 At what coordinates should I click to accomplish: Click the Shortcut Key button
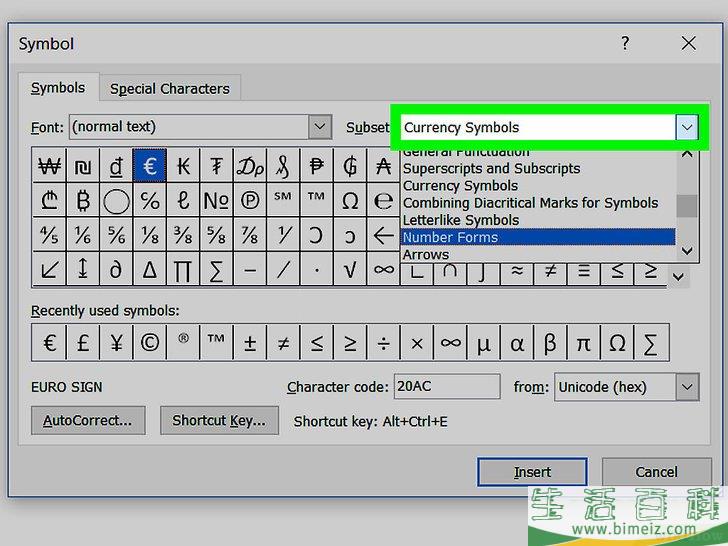pos(219,421)
